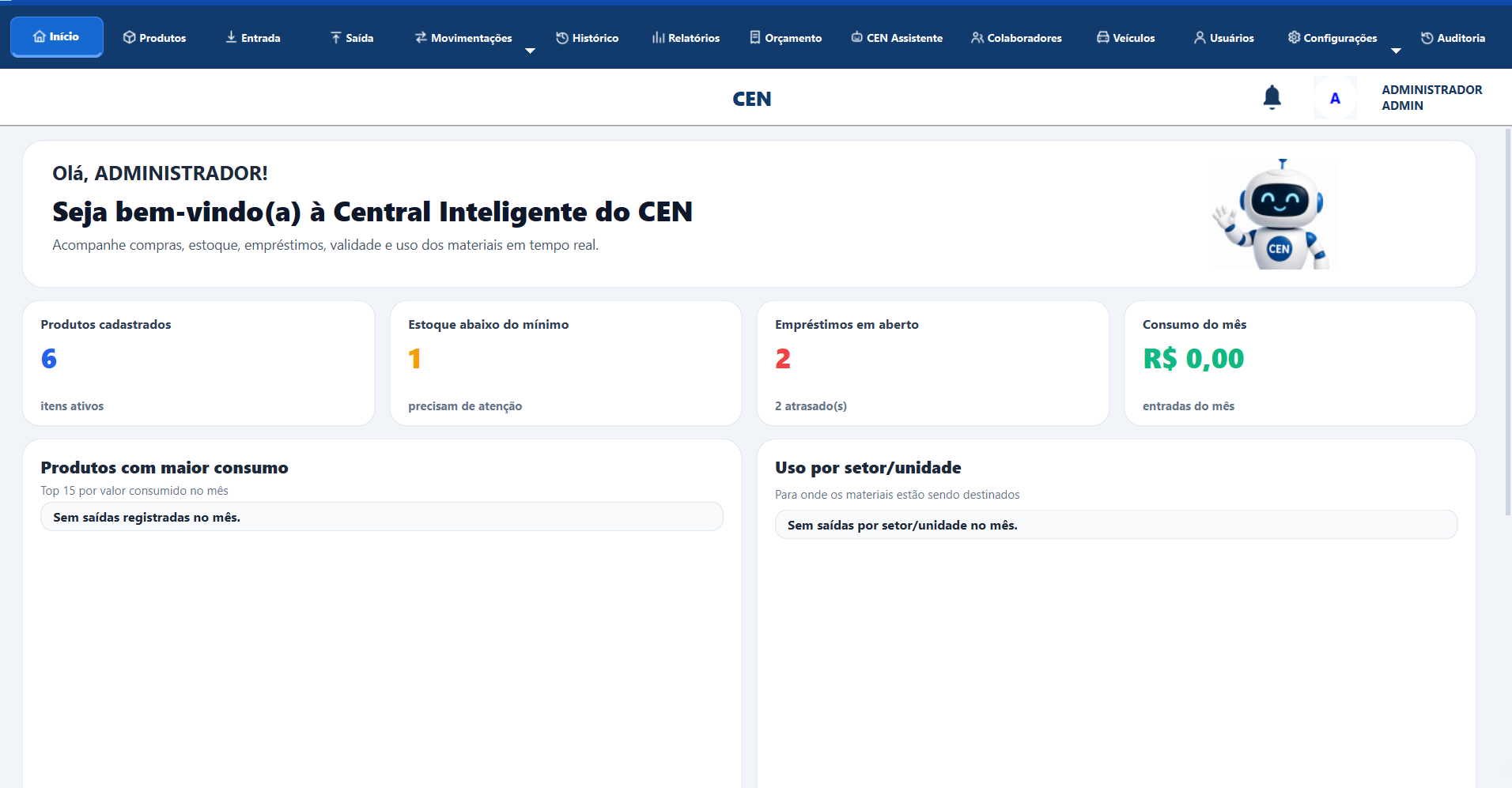The image size is (1512, 788).
Task: Open the Auditoria menu label
Action: (1461, 38)
